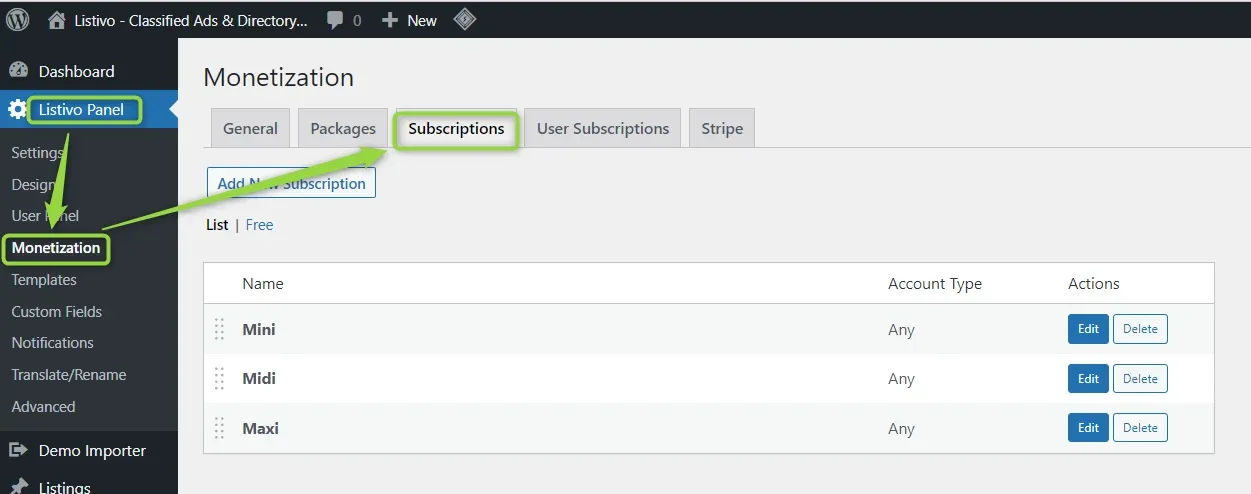Open the User Subscriptions tab

pos(603,128)
